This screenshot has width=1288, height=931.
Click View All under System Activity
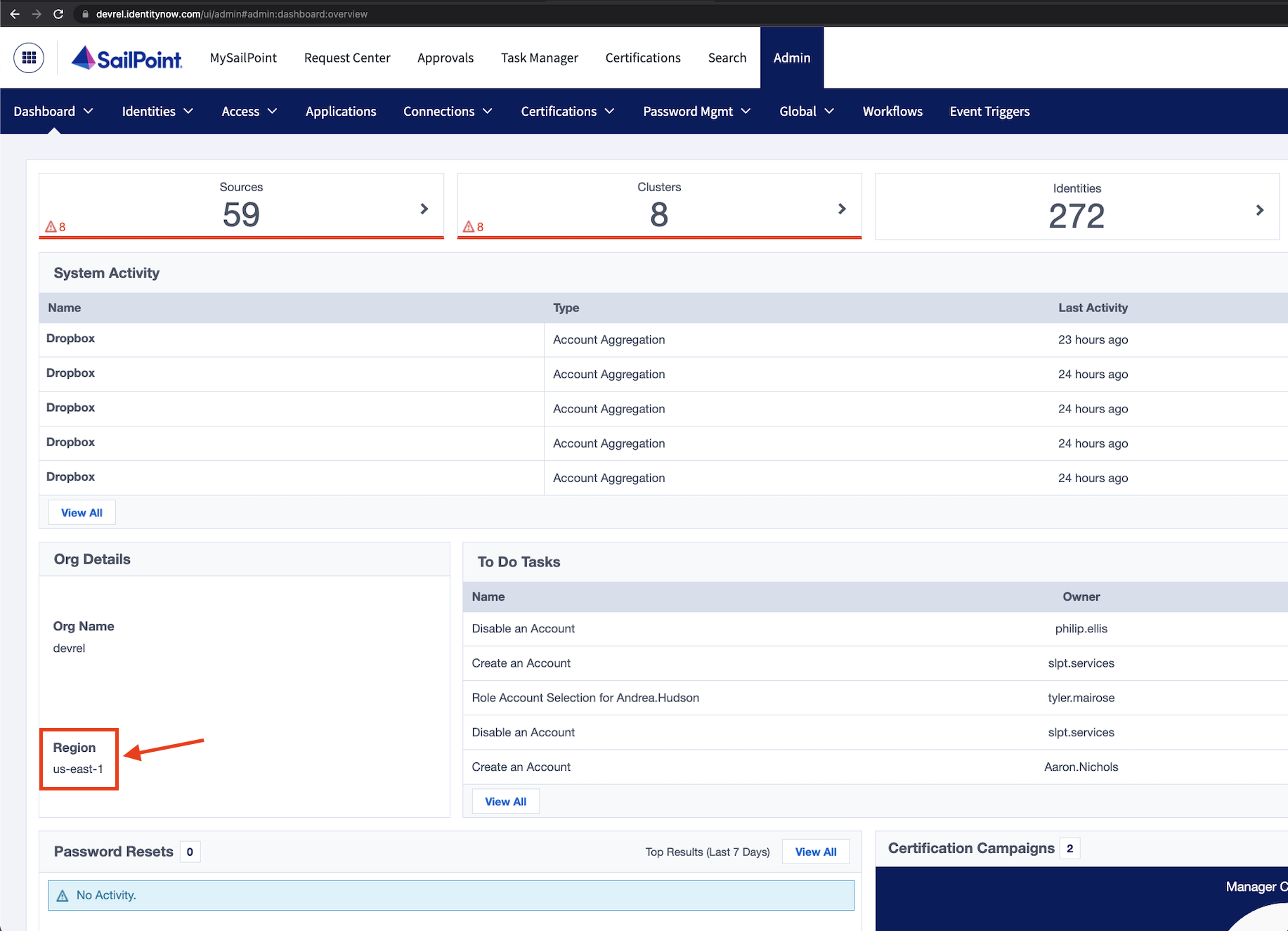82,512
